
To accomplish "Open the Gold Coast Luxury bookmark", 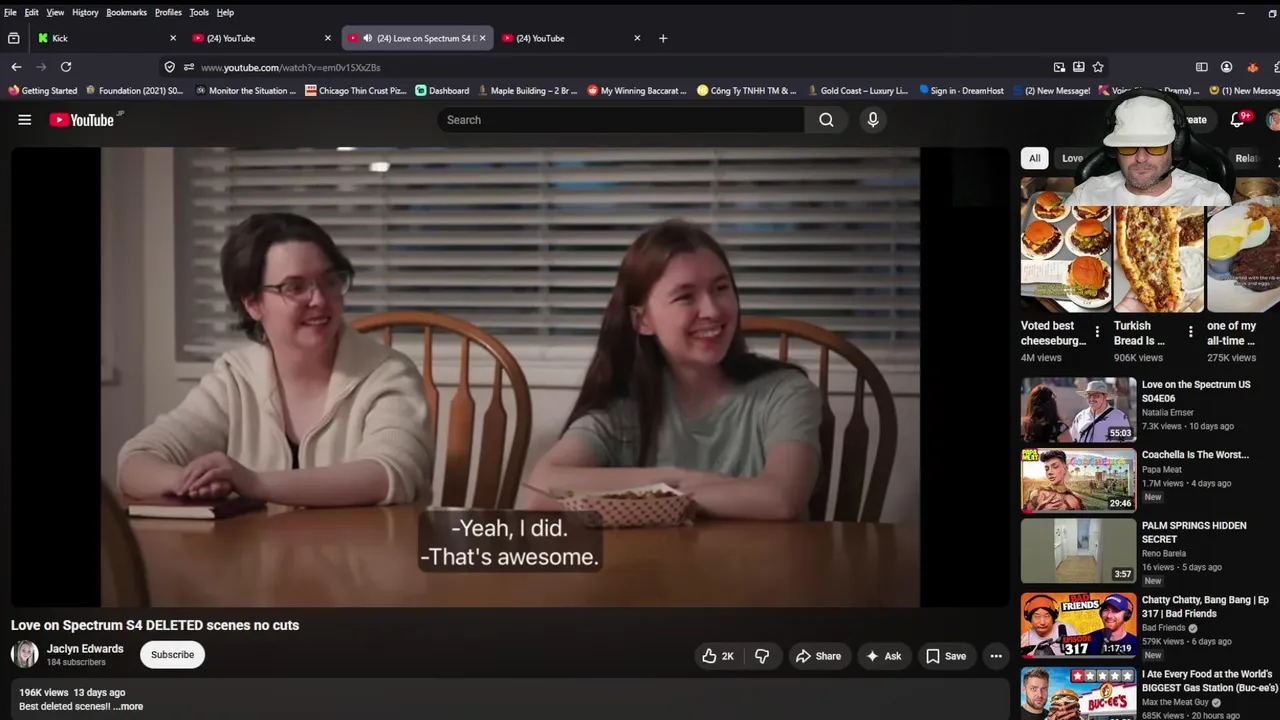I will tap(858, 90).
